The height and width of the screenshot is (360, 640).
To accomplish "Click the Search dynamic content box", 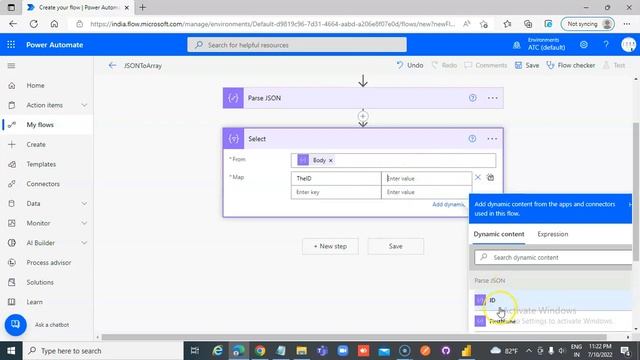I will (x=553, y=258).
